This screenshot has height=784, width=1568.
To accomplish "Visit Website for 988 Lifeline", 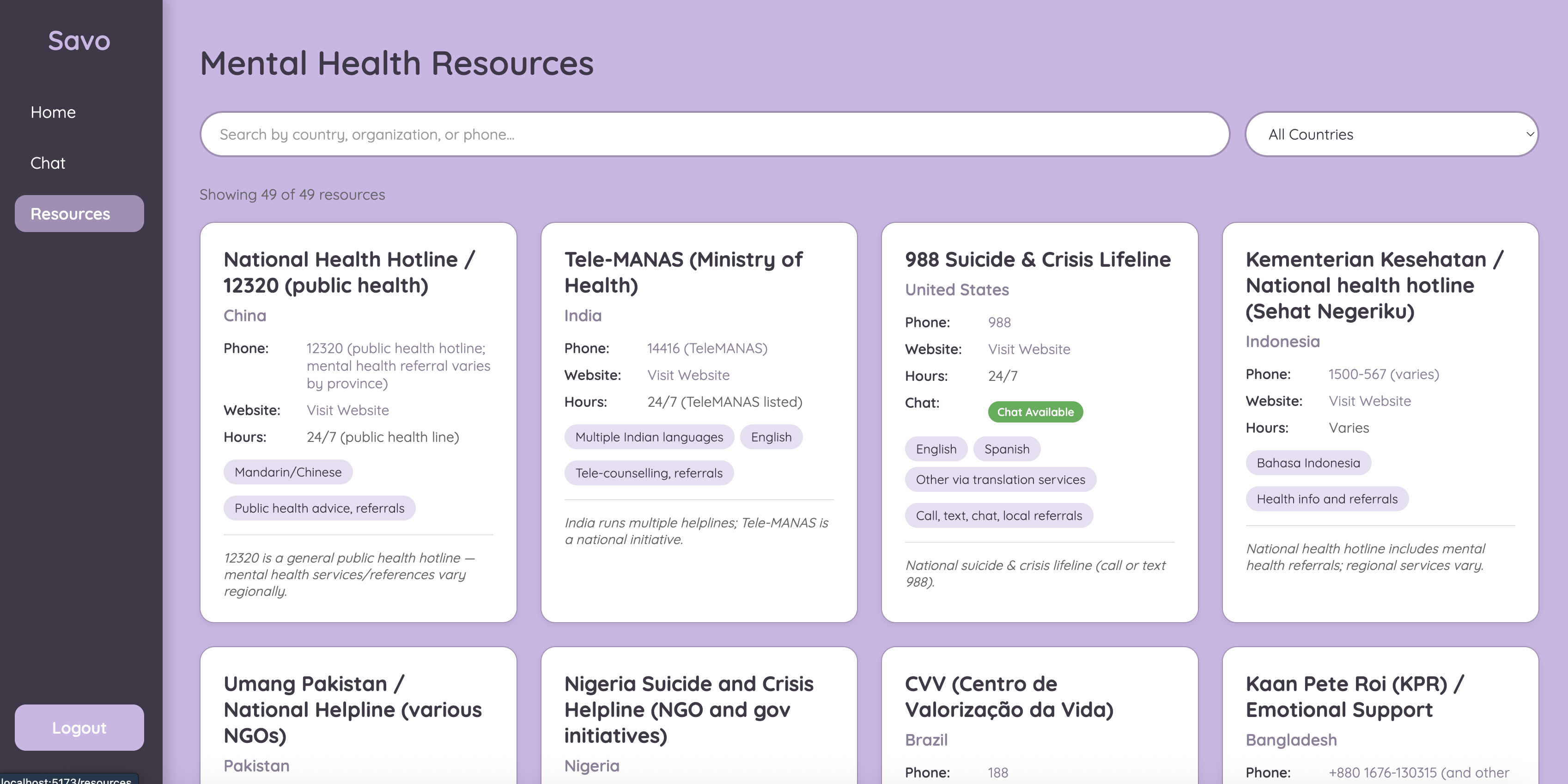I will tap(1029, 349).
